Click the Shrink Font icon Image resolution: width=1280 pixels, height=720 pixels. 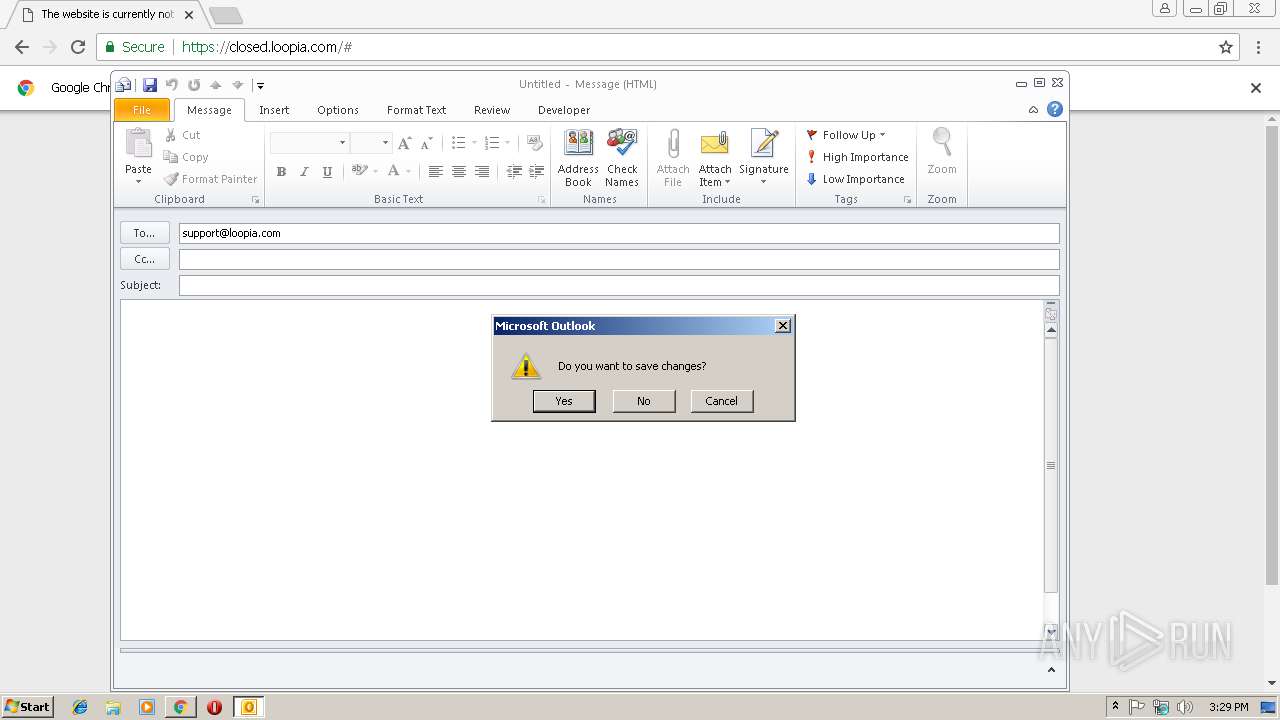point(426,143)
